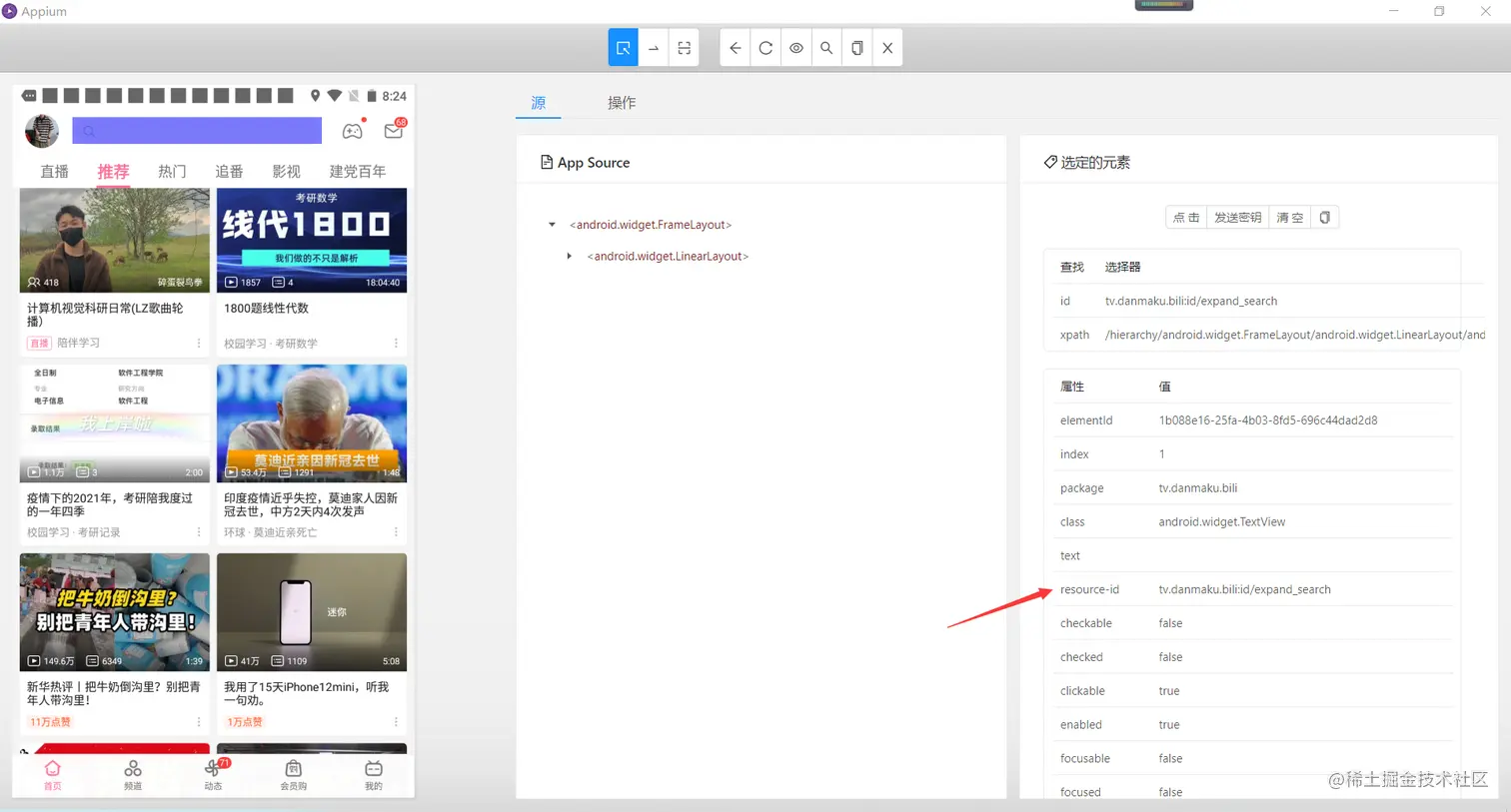The height and width of the screenshot is (812, 1511).
Task: Choose the Tap by coordinates tool
Action: (685, 48)
